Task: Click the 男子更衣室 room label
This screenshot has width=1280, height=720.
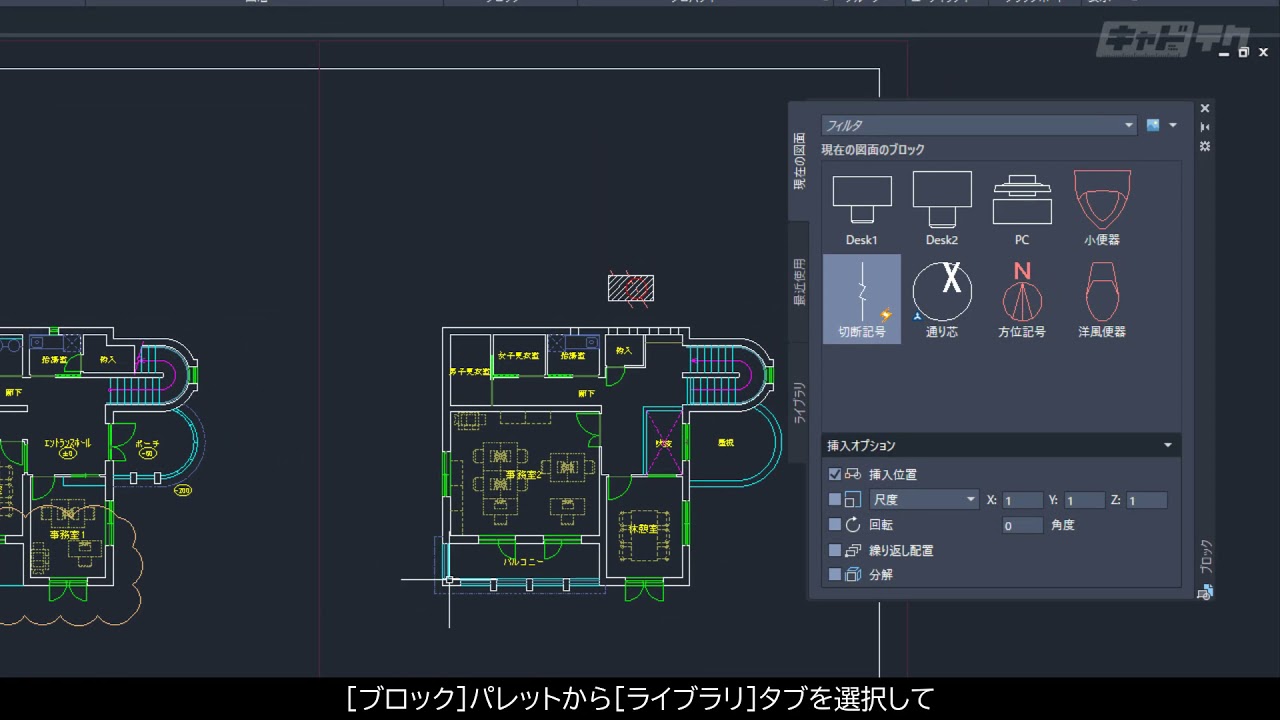Action: pos(469,371)
